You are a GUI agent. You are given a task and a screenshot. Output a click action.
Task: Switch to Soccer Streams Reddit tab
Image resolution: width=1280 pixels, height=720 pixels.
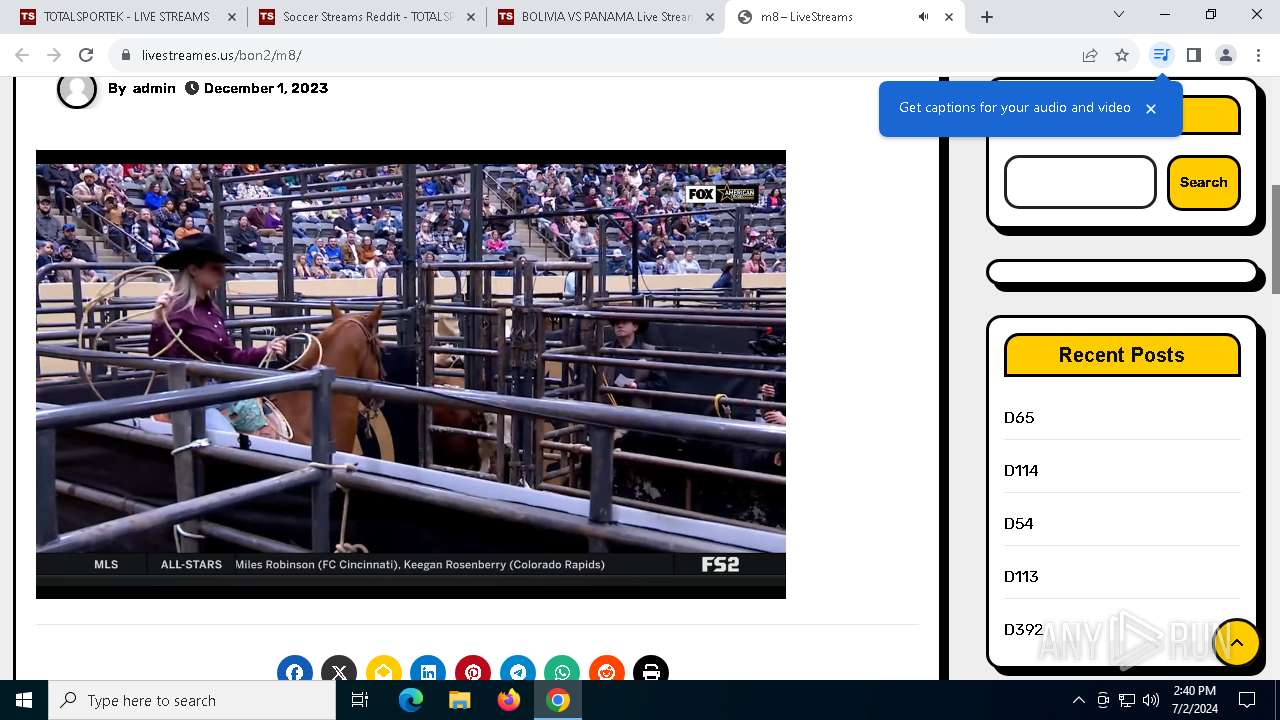point(367,17)
